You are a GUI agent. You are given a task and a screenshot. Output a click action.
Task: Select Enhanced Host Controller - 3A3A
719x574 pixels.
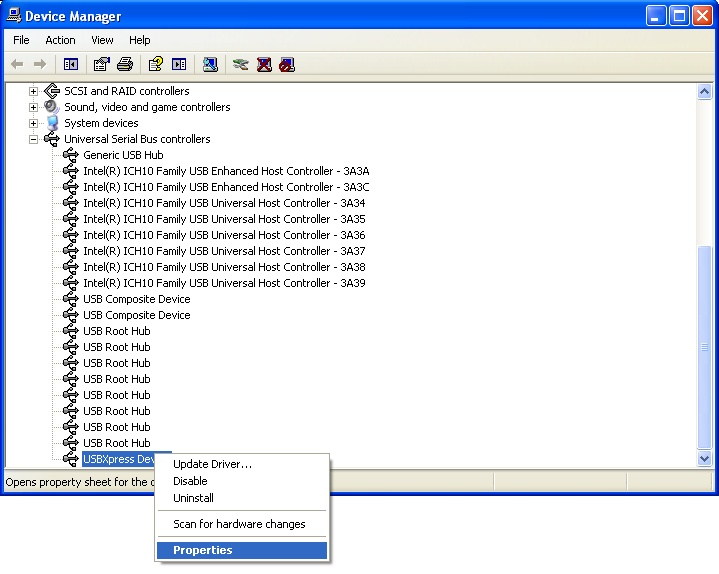point(226,171)
